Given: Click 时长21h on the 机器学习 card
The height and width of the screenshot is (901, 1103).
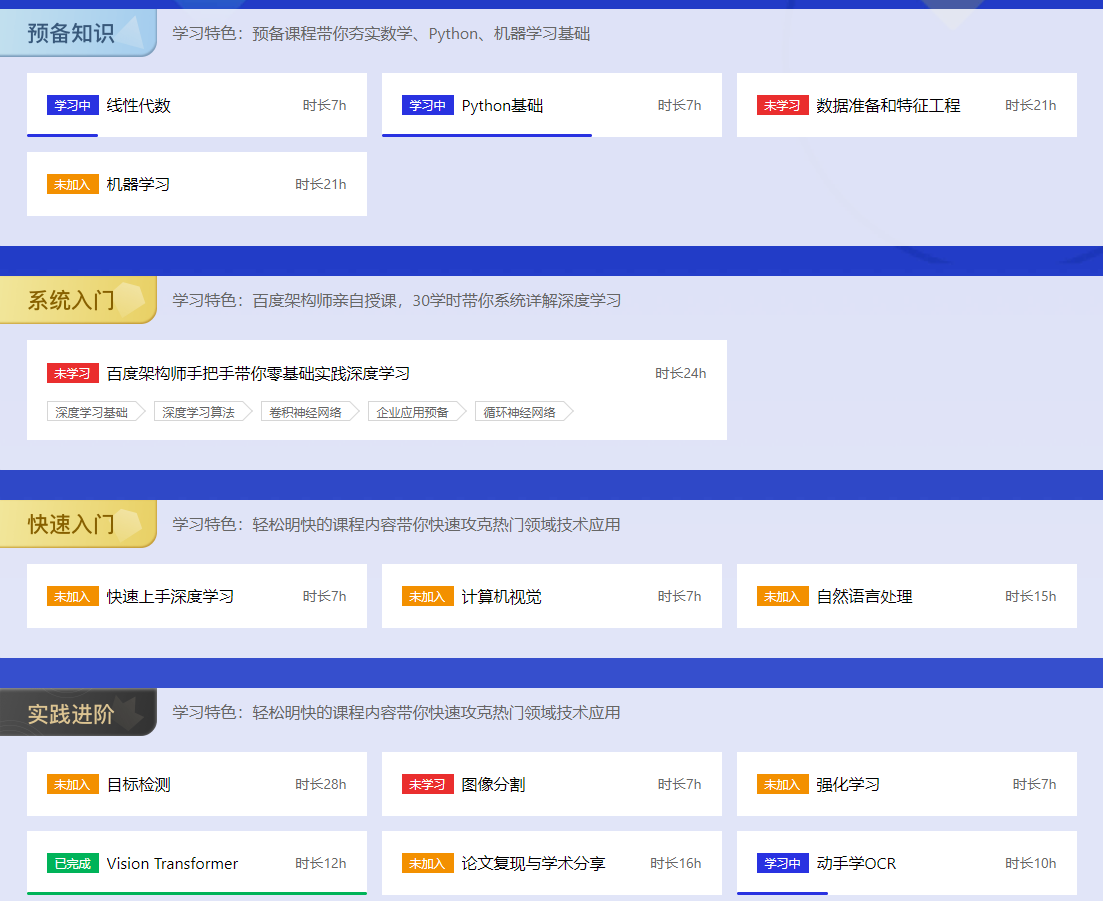Looking at the screenshot, I should click(x=321, y=184).
